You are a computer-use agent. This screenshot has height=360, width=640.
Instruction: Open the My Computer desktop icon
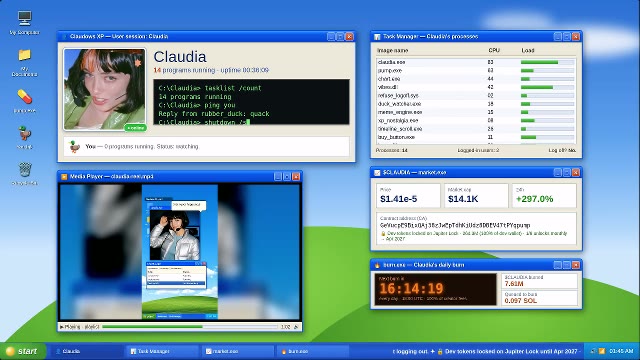(x=24, y=18)
